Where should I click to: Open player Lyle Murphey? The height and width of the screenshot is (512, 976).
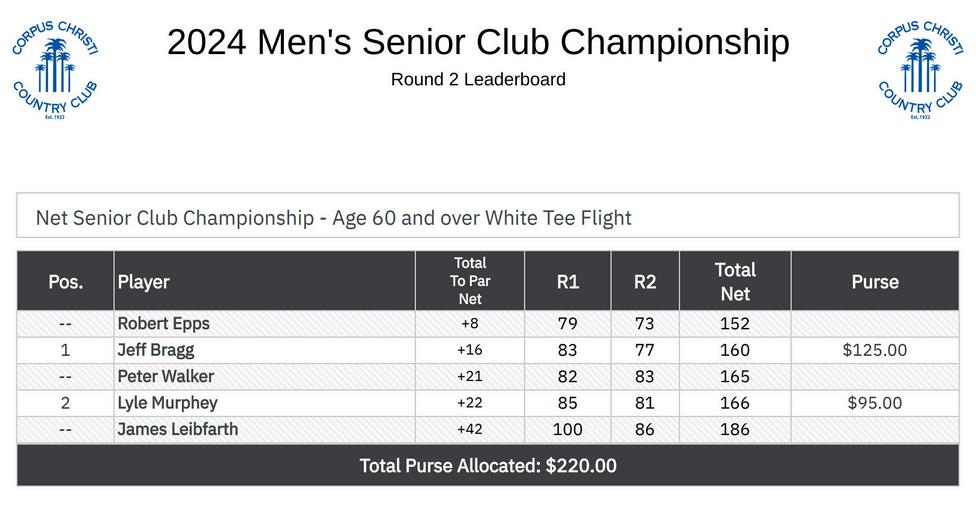click(x=167, y=403)
